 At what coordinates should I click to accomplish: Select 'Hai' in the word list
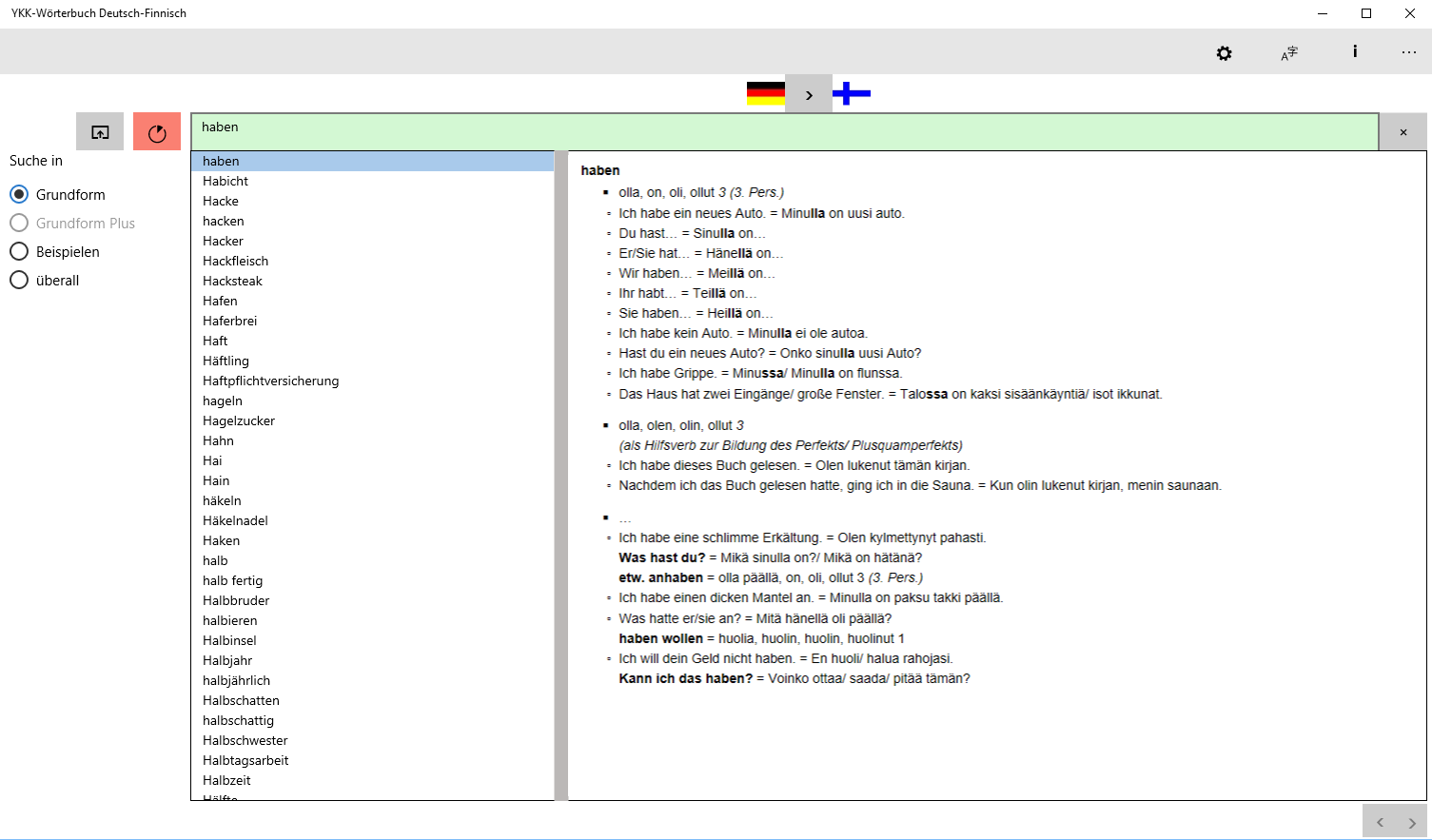point(372,460)
